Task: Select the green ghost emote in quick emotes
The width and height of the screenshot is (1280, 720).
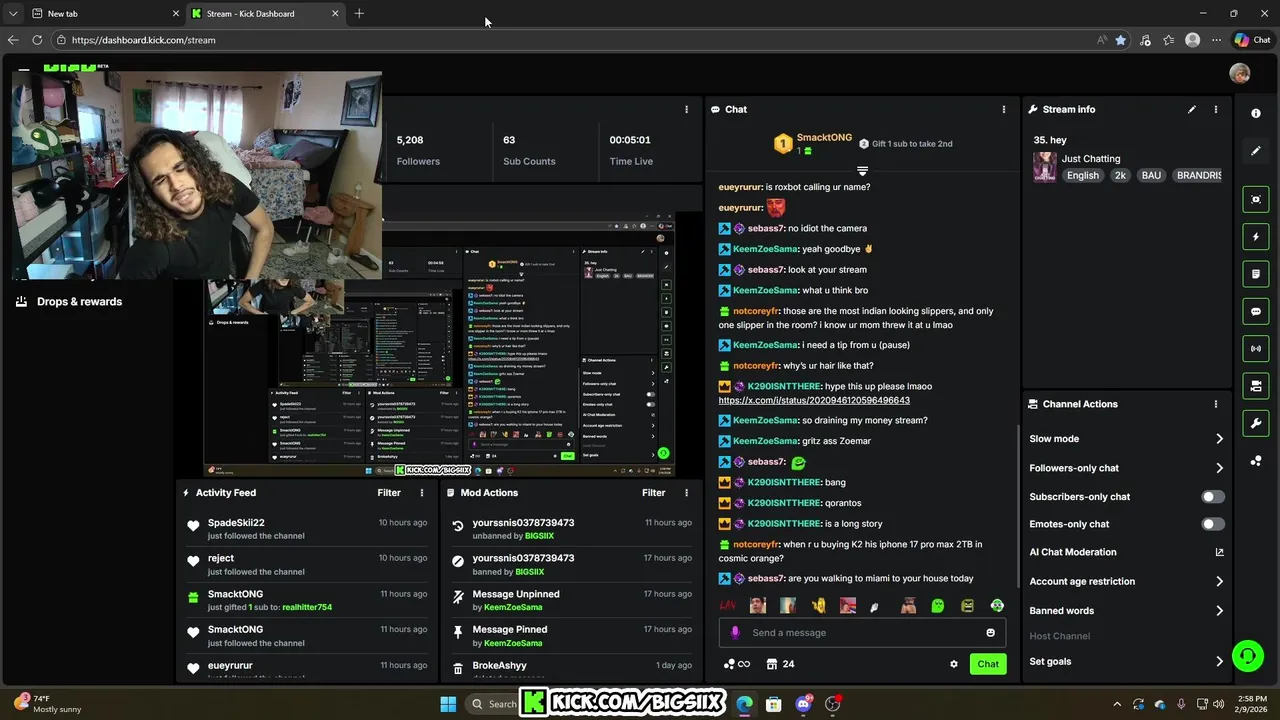Action: coord(937,606)
